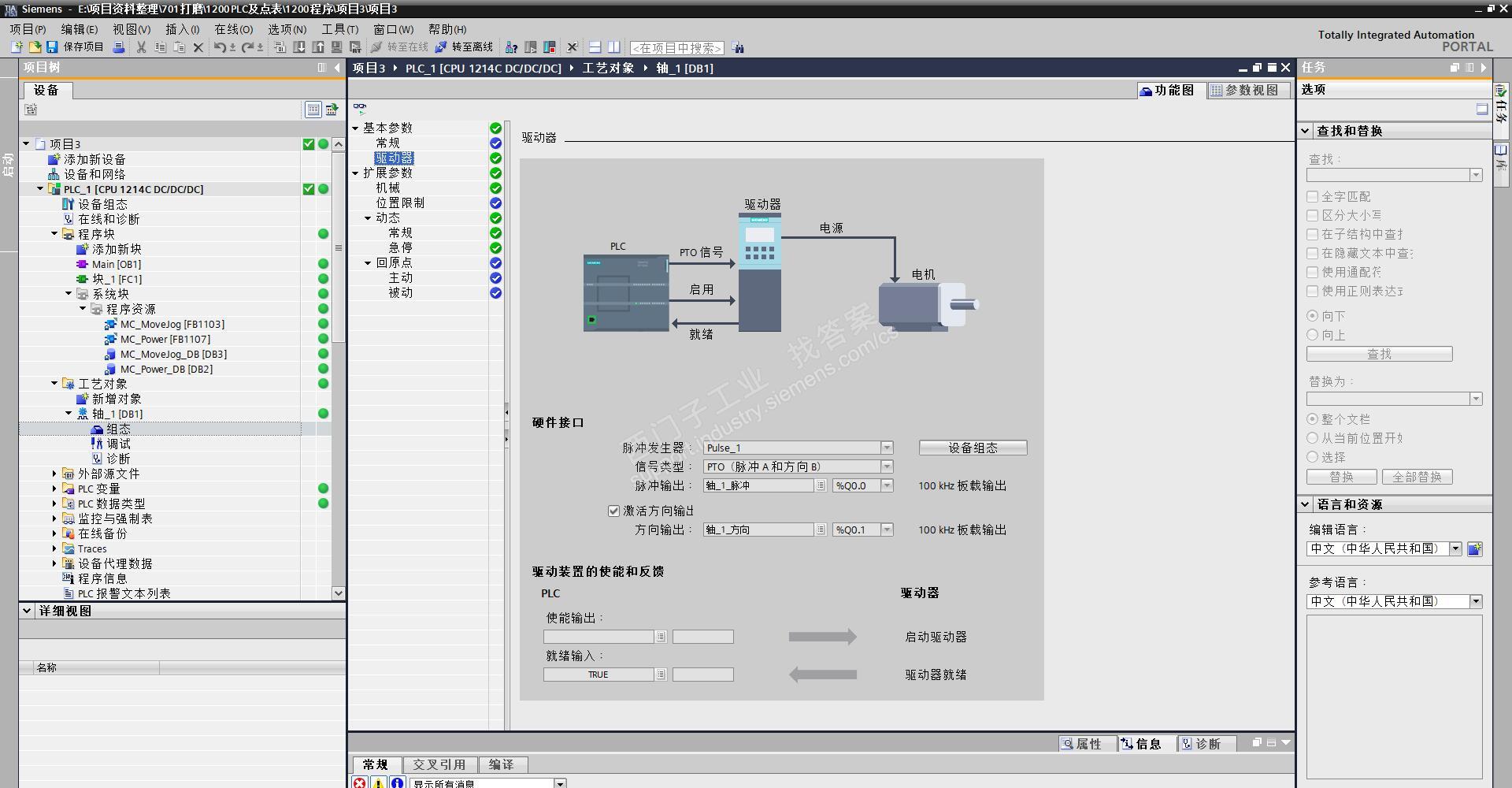Viewport: 1512px width, 788px height.
Task: Click the compile toolbar icon
Action: click(x=280, y=47)
